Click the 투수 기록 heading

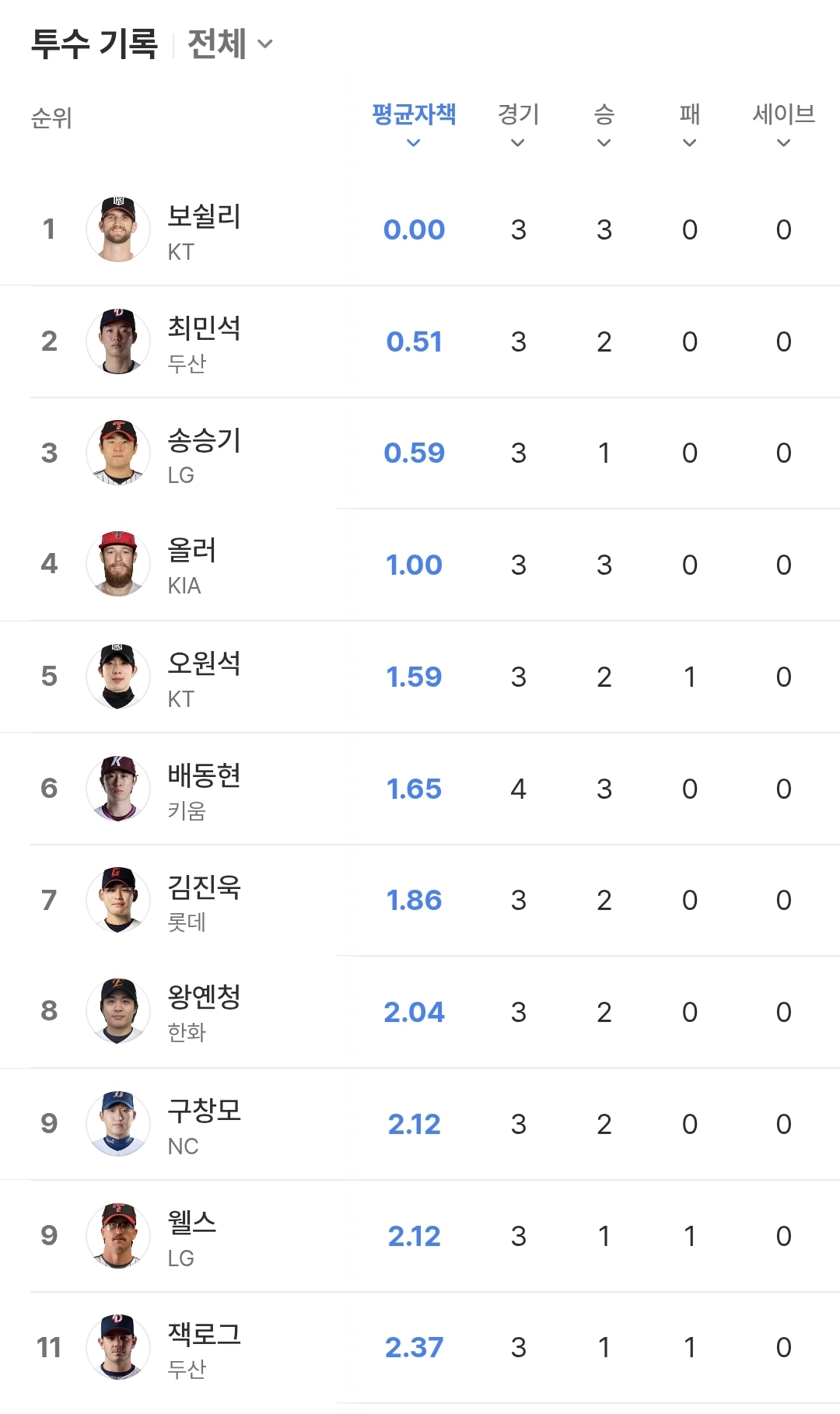point(95,44)
